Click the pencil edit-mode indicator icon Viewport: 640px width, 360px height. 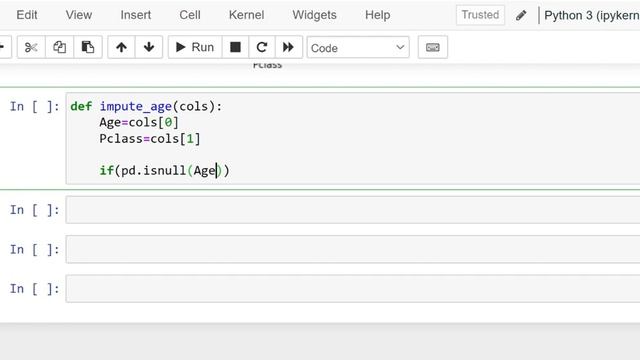(x=521, y=16)
